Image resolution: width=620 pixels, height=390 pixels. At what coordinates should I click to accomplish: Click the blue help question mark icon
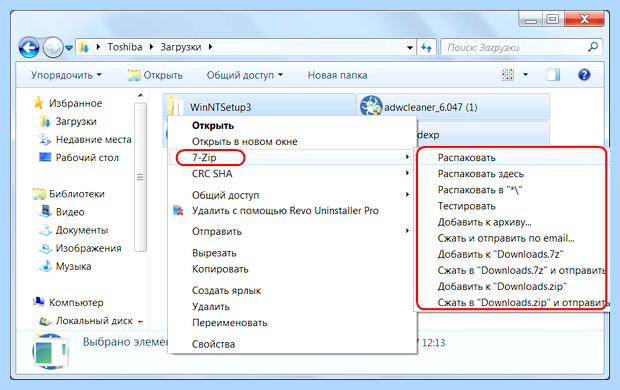point(584,74)
